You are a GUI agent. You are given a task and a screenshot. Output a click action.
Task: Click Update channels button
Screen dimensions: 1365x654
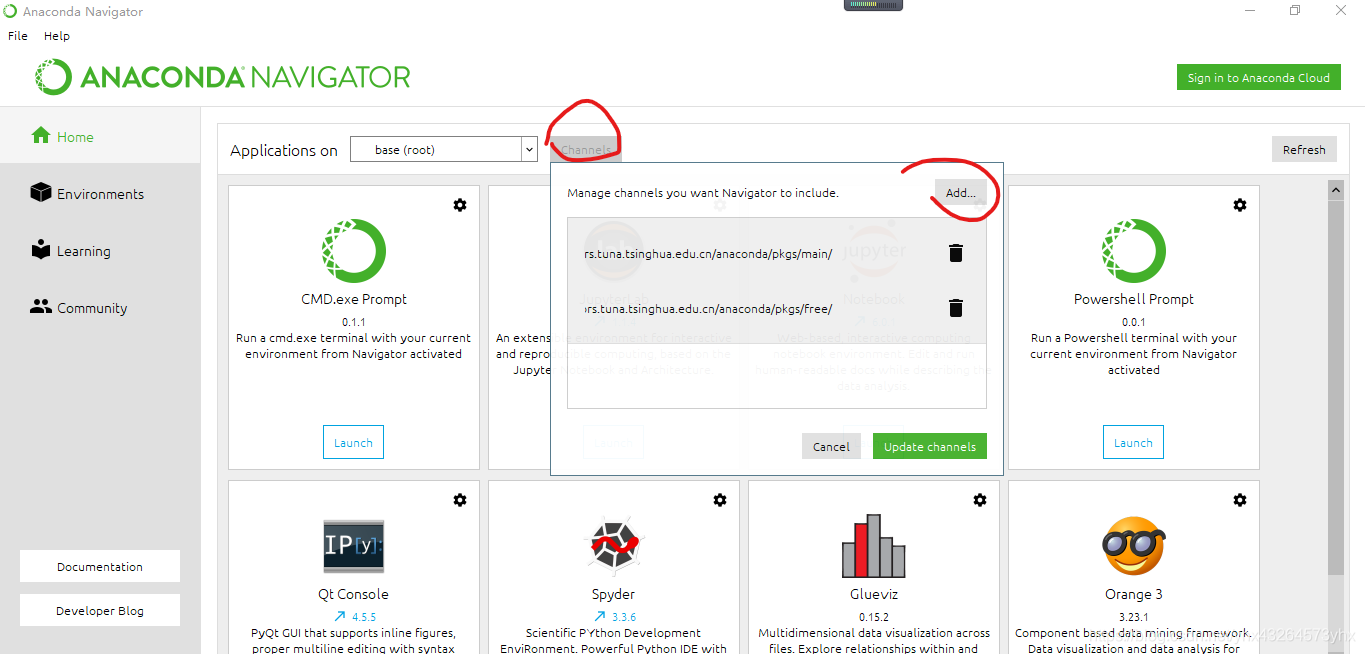[930, 446]
